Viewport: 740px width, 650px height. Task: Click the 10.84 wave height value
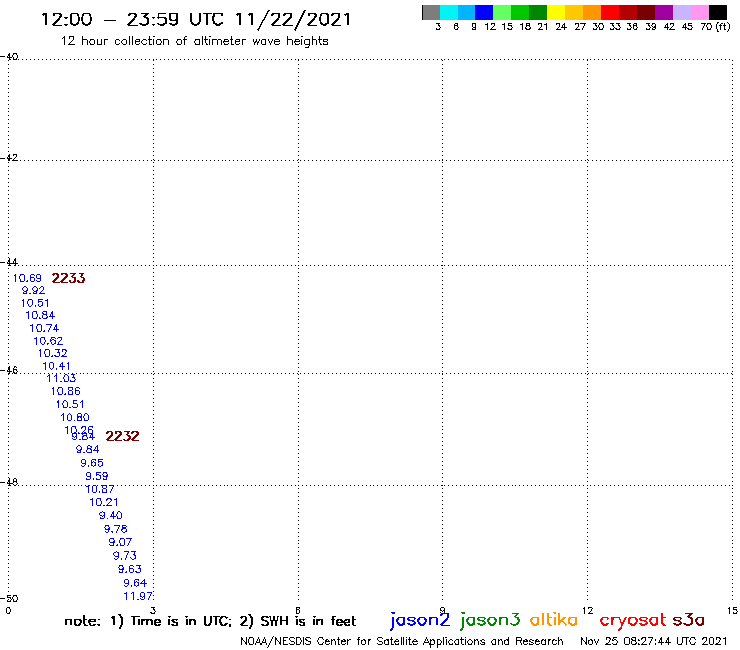point(40,315)
